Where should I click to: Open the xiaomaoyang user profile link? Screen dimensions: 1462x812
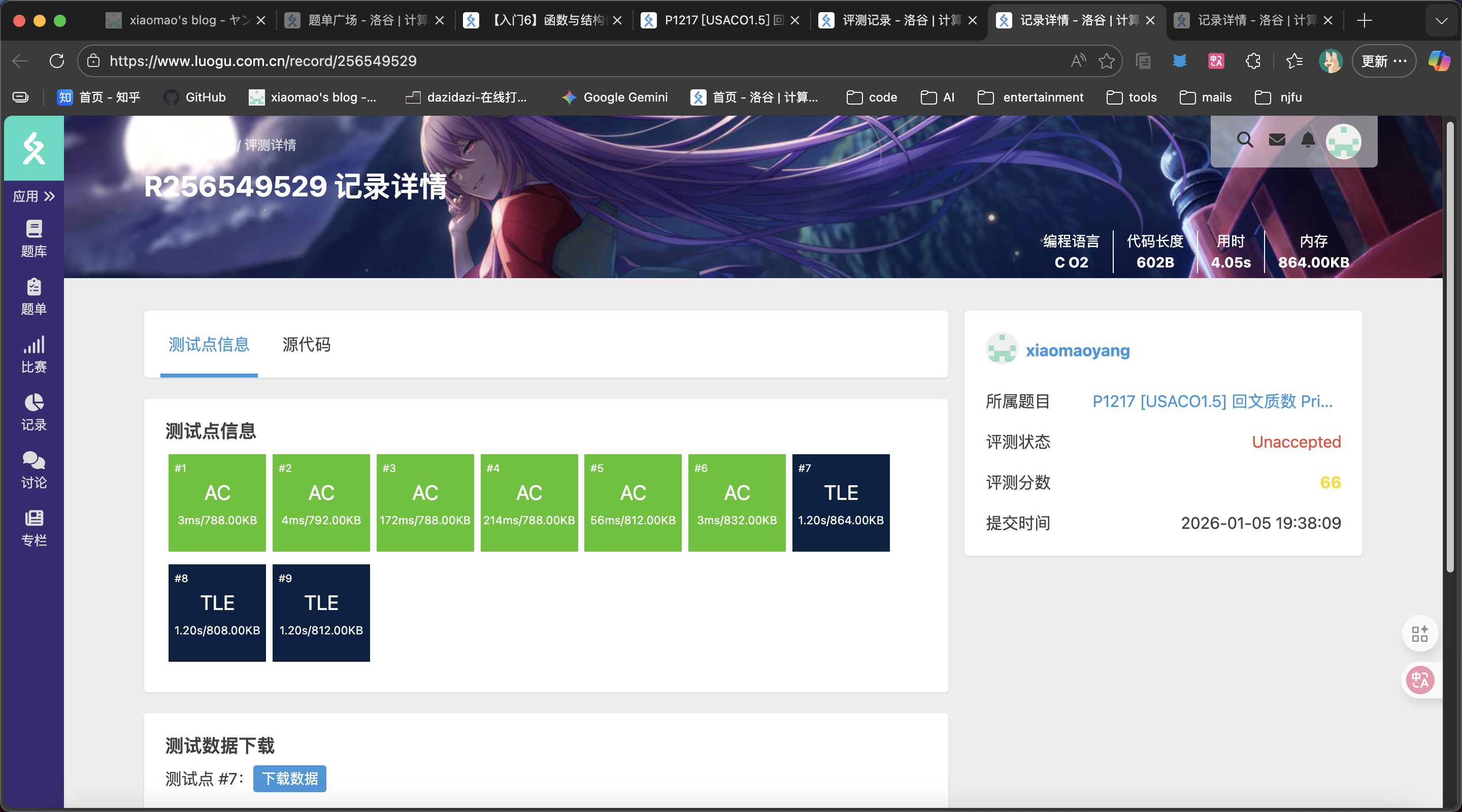click(x=1077, y=350)
